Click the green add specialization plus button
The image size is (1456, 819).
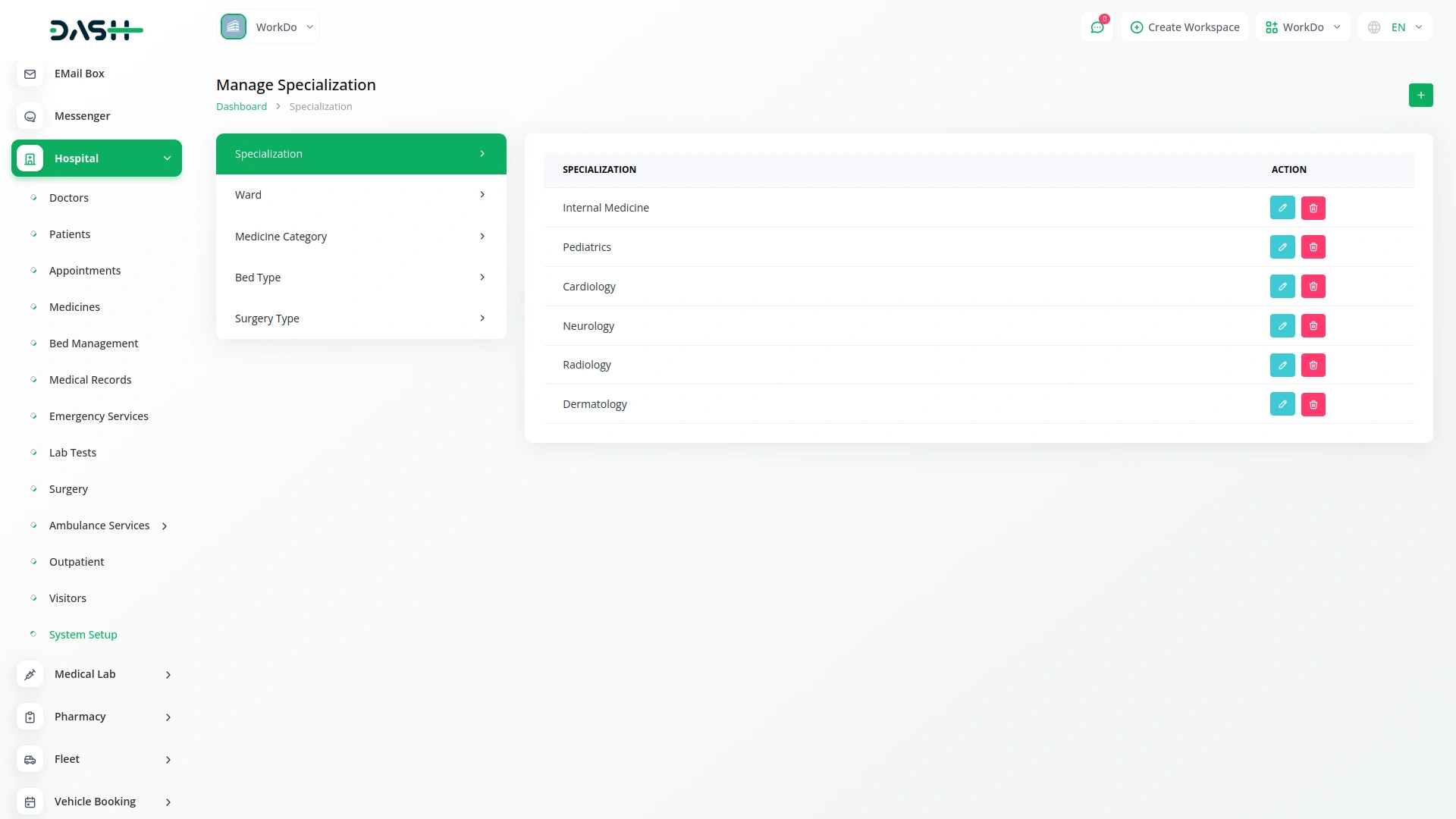1420,95
